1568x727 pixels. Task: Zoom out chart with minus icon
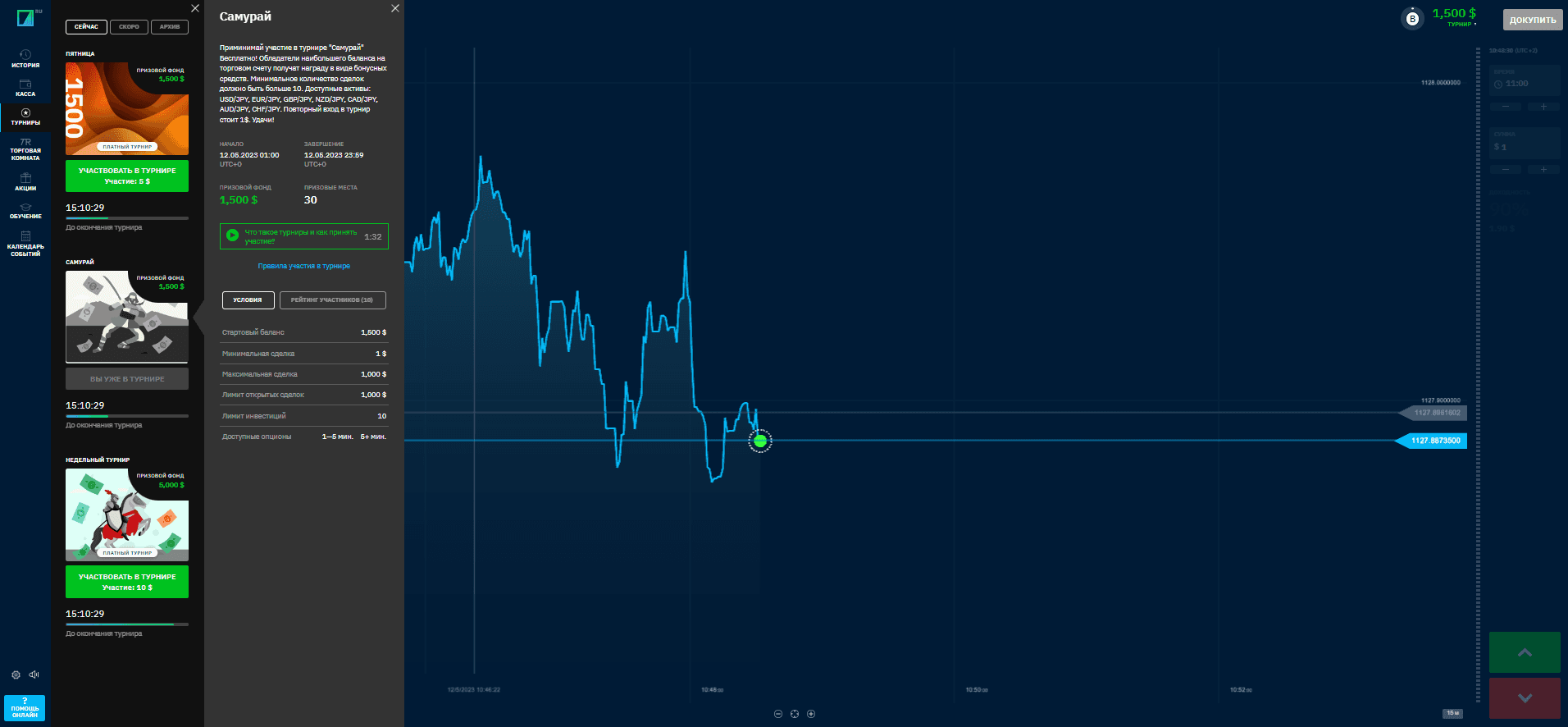tap(778, 714)
